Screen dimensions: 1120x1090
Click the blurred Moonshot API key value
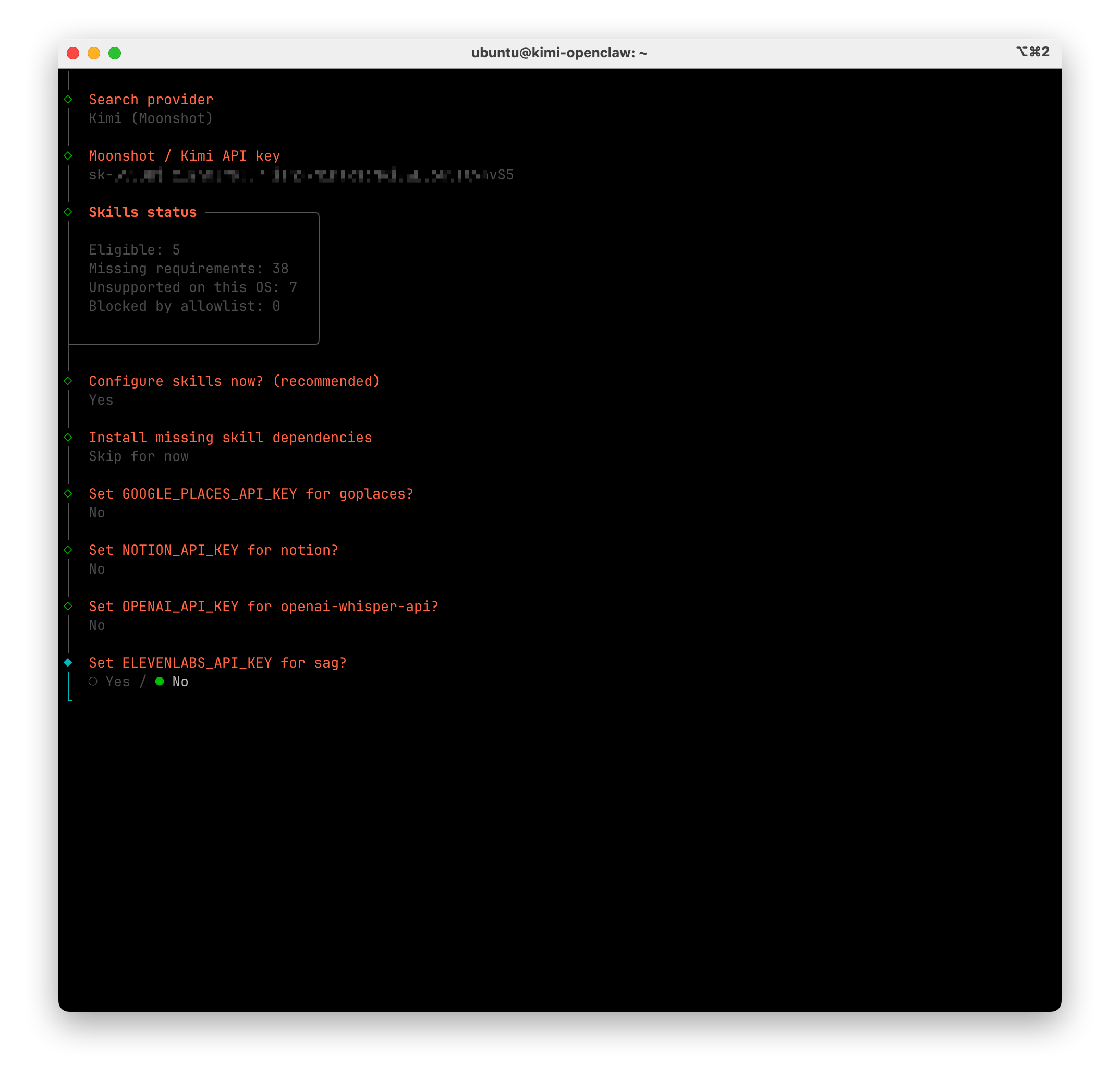301,175
